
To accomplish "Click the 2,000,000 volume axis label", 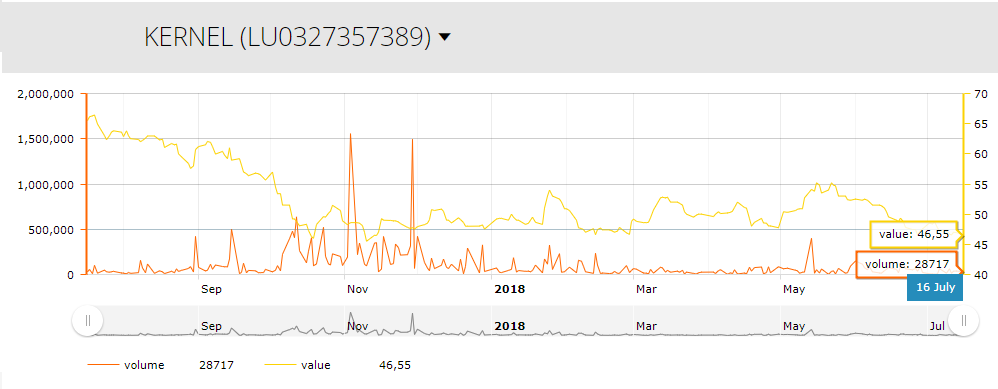I will 46,94.
